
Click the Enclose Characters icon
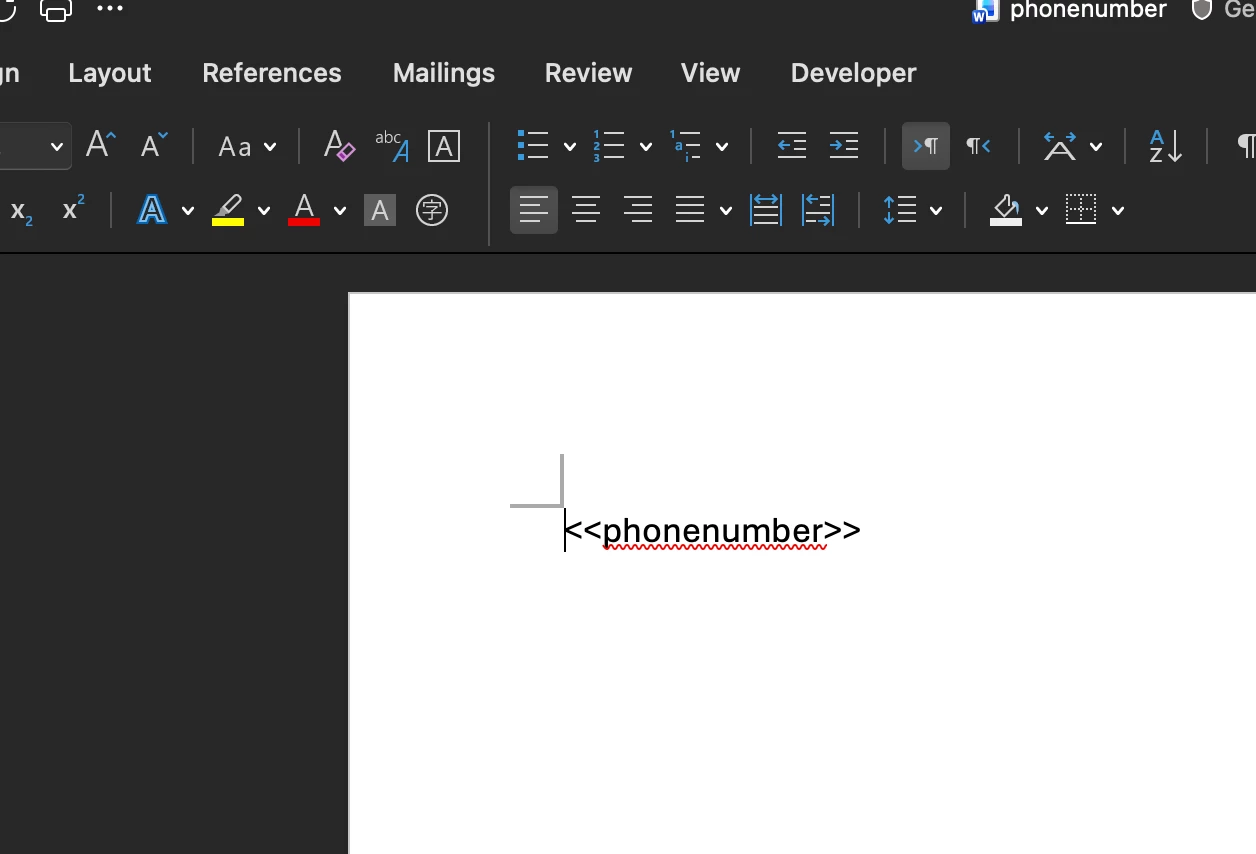pyautogui.click(x=432, y=210)
